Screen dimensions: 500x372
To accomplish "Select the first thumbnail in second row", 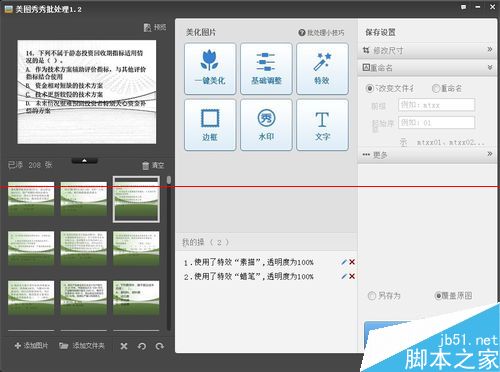I will point(31,249).
